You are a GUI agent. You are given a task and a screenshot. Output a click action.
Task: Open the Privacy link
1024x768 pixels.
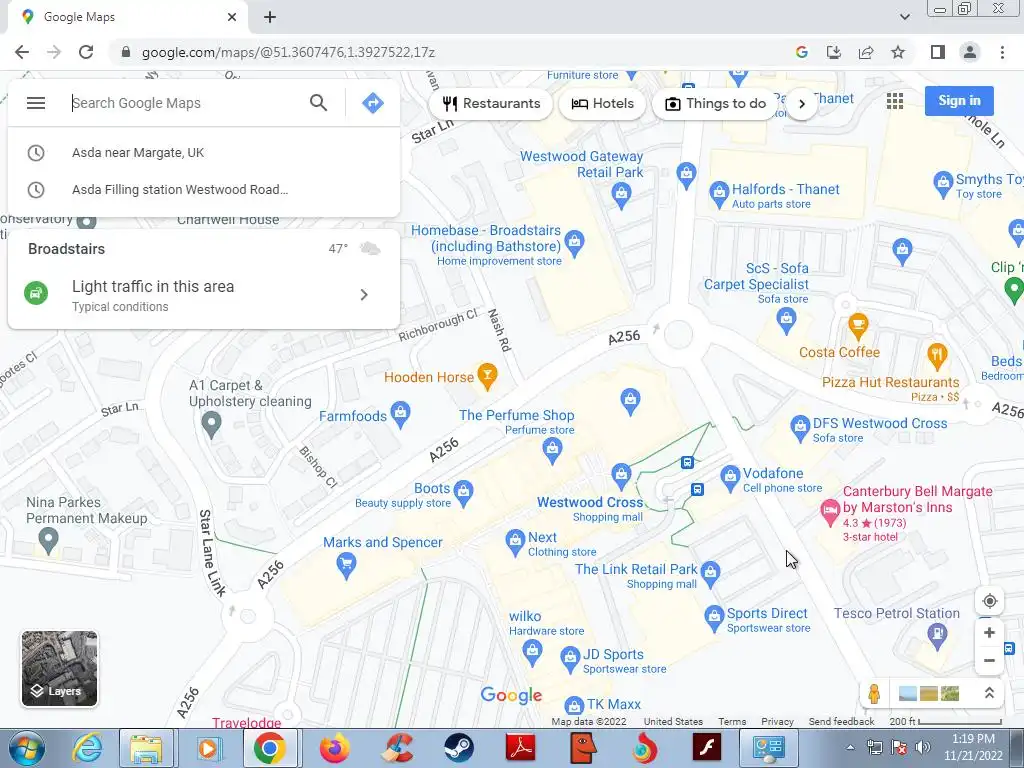click(x=777, y=722)
